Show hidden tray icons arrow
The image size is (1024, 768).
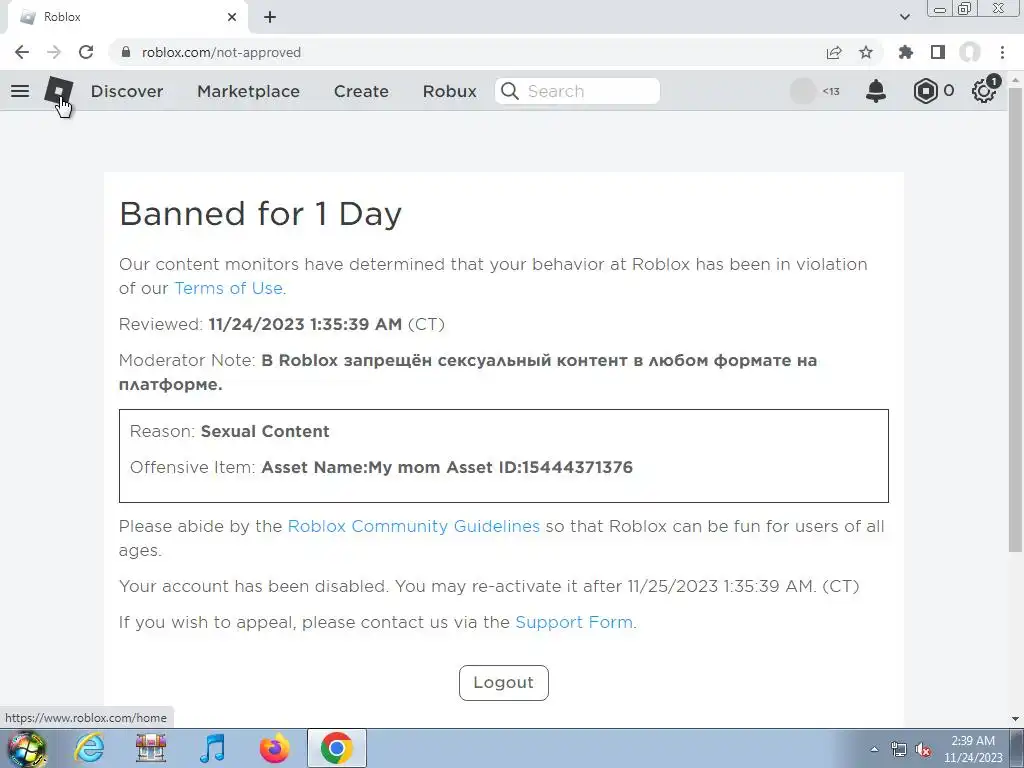tap(874, 749)
